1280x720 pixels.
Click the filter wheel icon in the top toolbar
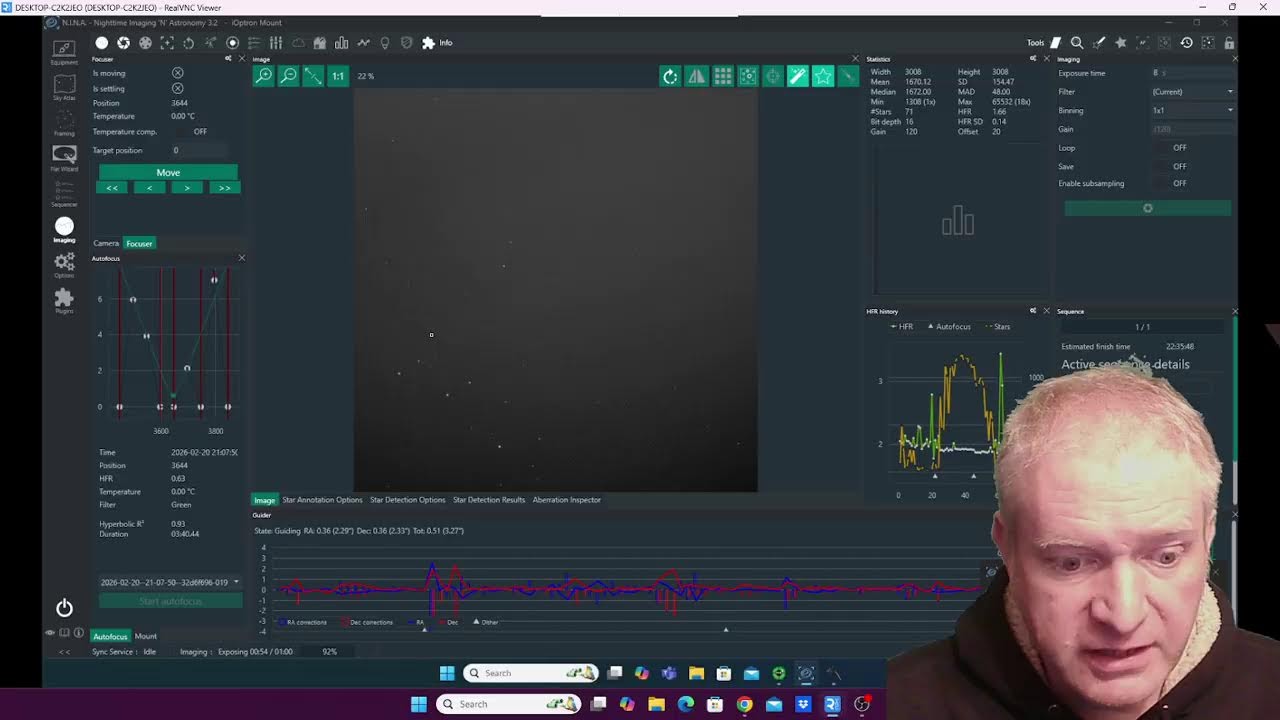pyautogui.click(x=145, y=43)
